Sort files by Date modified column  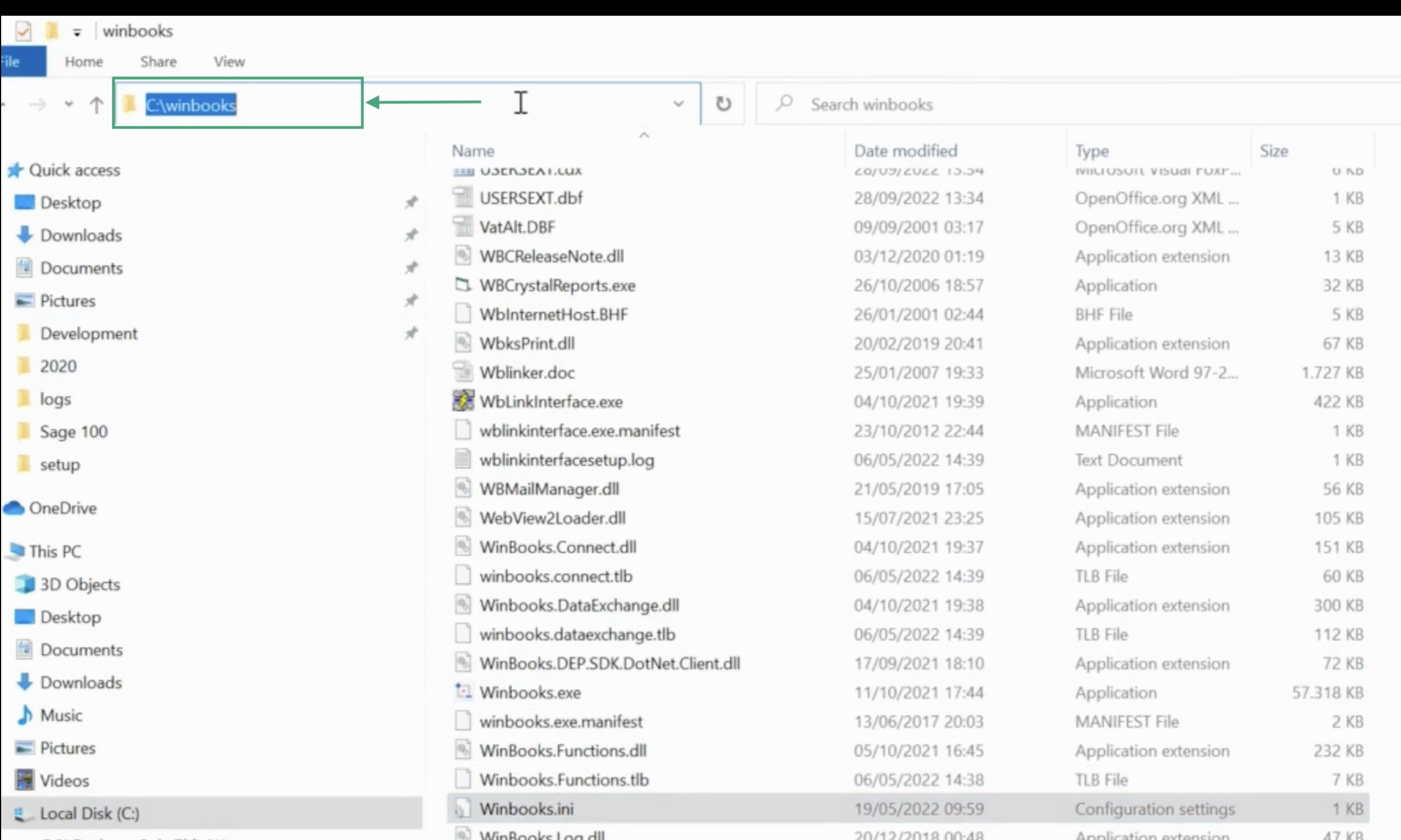[905, 150]
